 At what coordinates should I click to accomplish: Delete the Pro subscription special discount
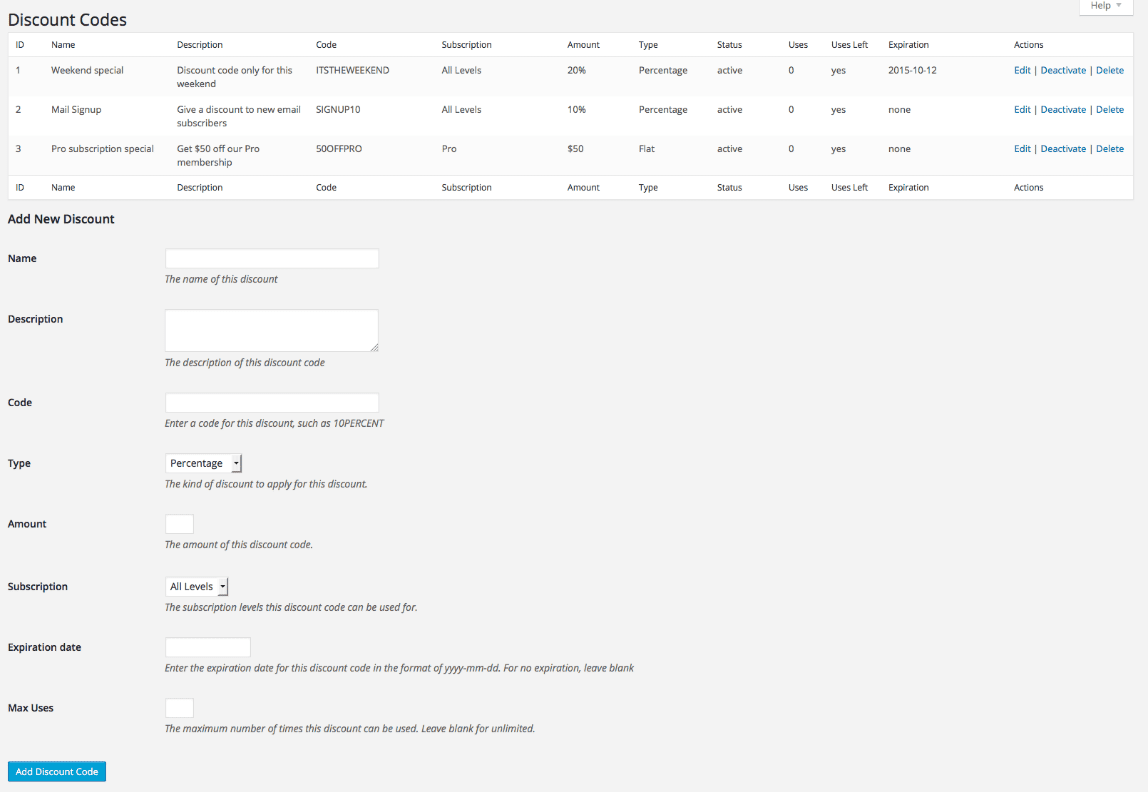[x=1110, y=148]
